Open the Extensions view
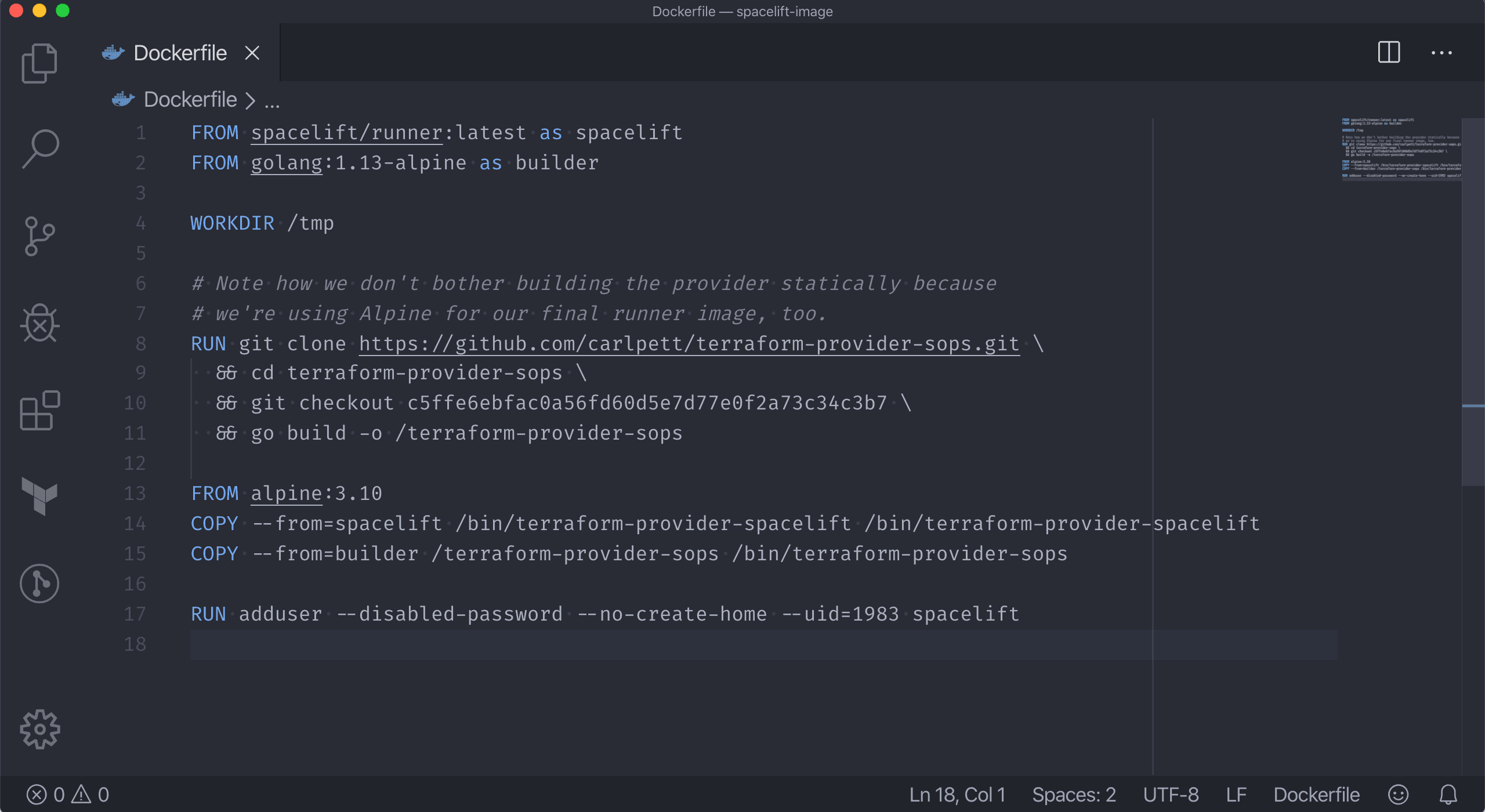This screenshot has width=1485, height=812. pos(39,410)
